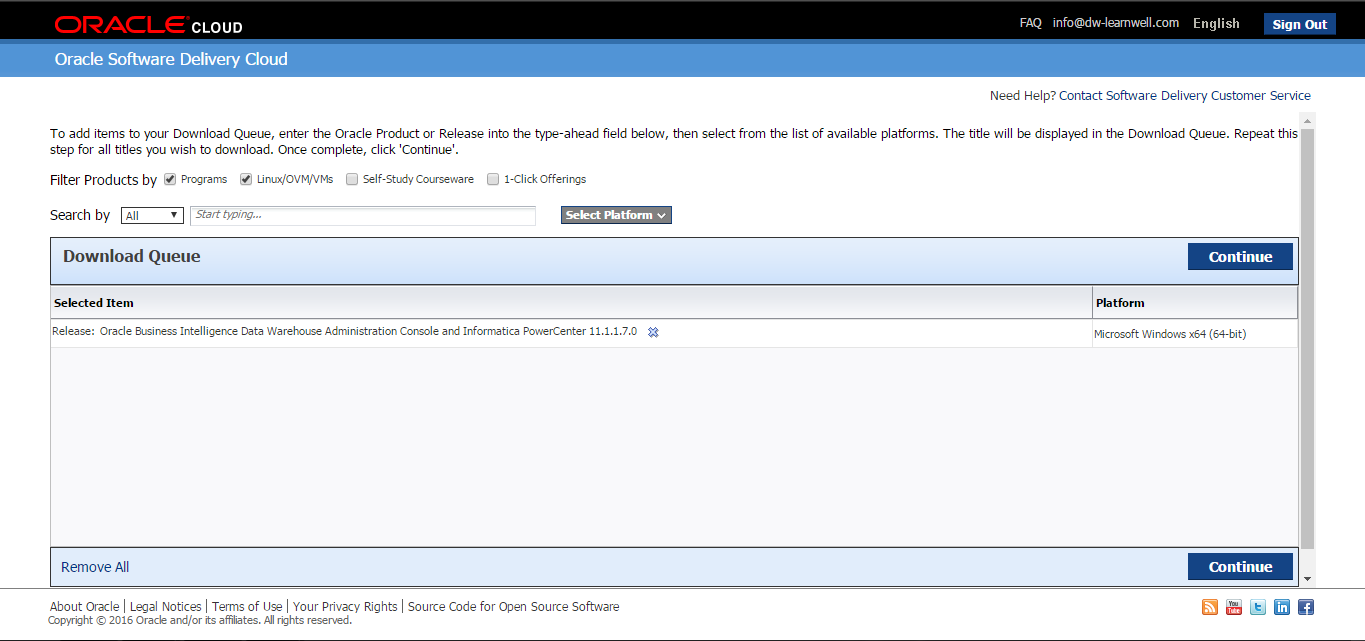
Task: Enable the 1-Click Offerings checkbox
Action: (x=493, y=179)
